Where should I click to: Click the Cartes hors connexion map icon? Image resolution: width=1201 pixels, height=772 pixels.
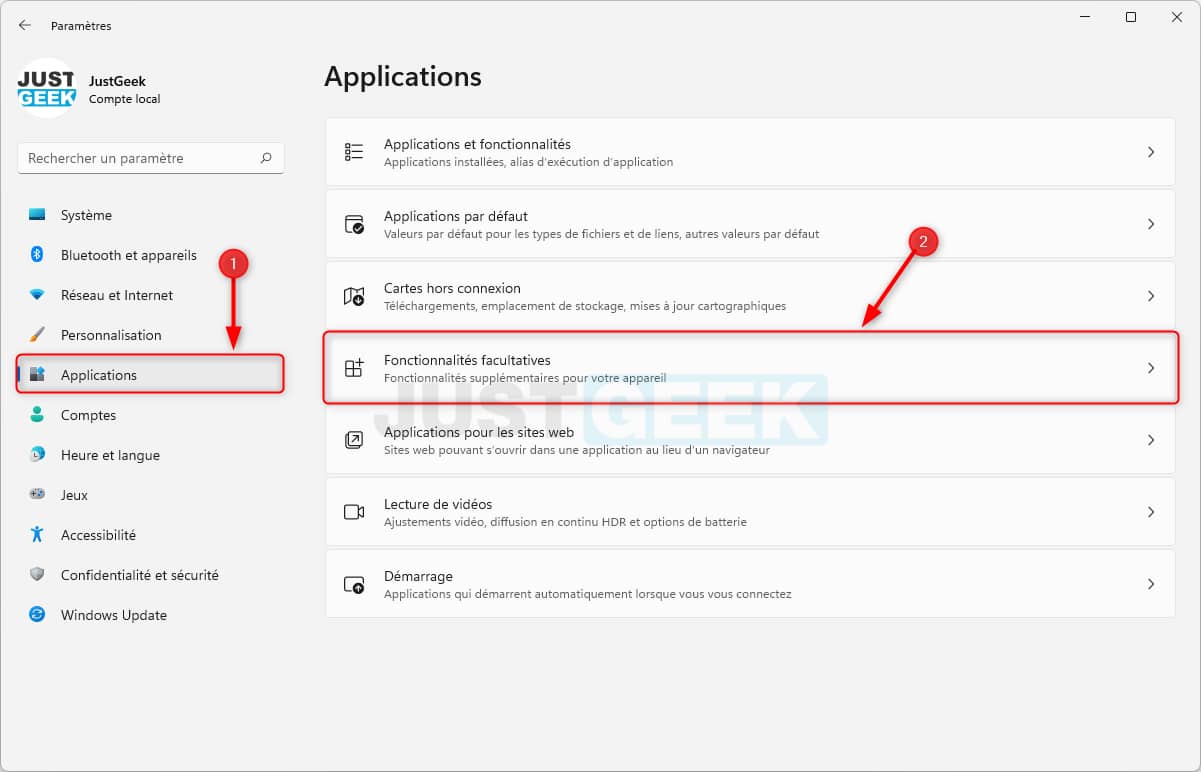tap(354, 296)
